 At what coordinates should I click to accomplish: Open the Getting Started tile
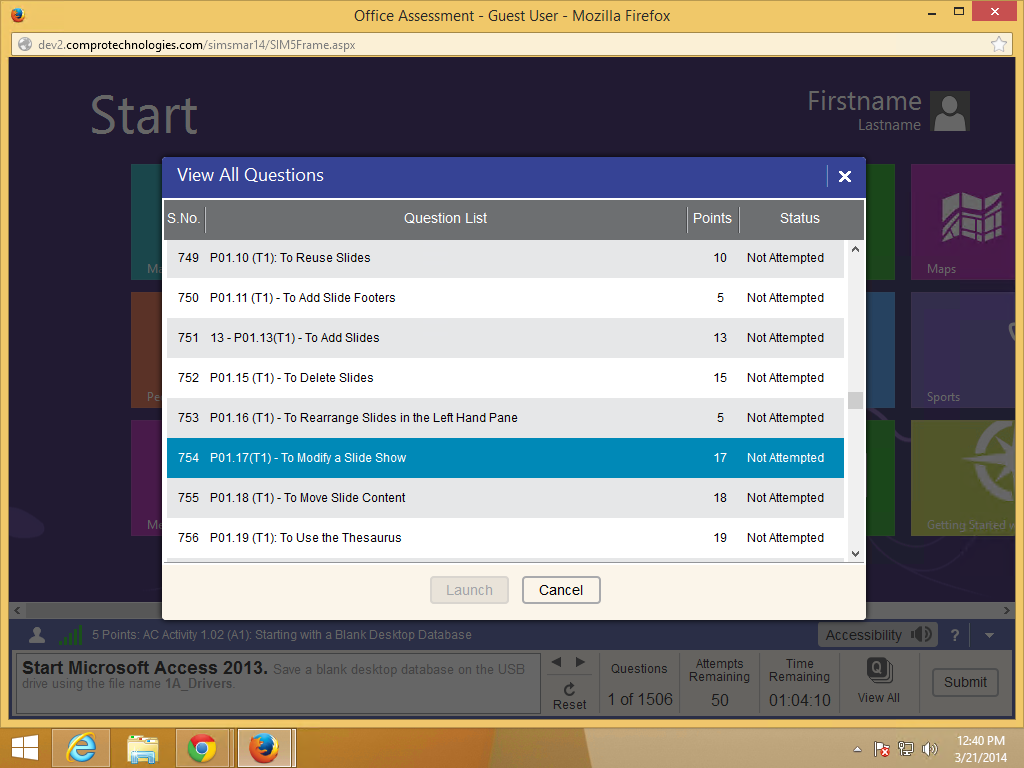[963, 477]
